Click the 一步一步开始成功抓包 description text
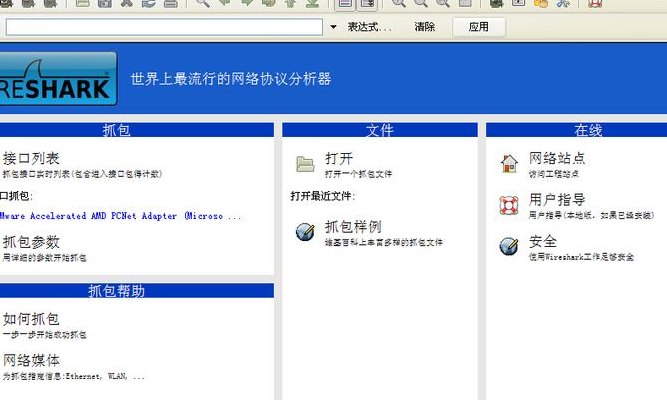The height and width of the screenshot is (400, 667). pos(44,335)
